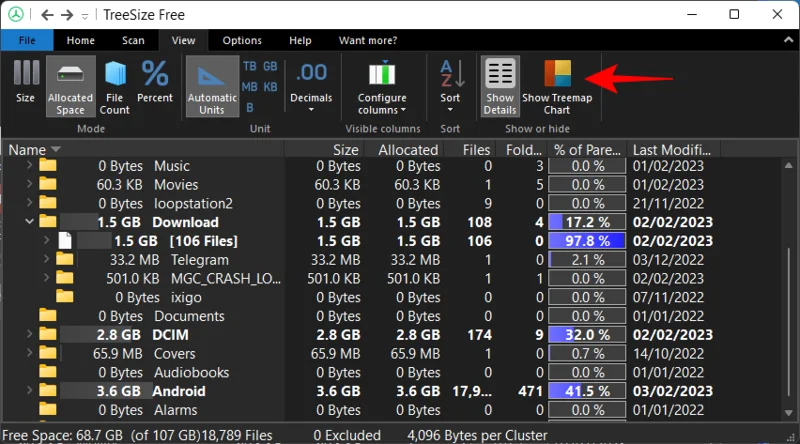Set unit to Bytes (B)
This screenshot has height=444, width=800.
(249, 108)
